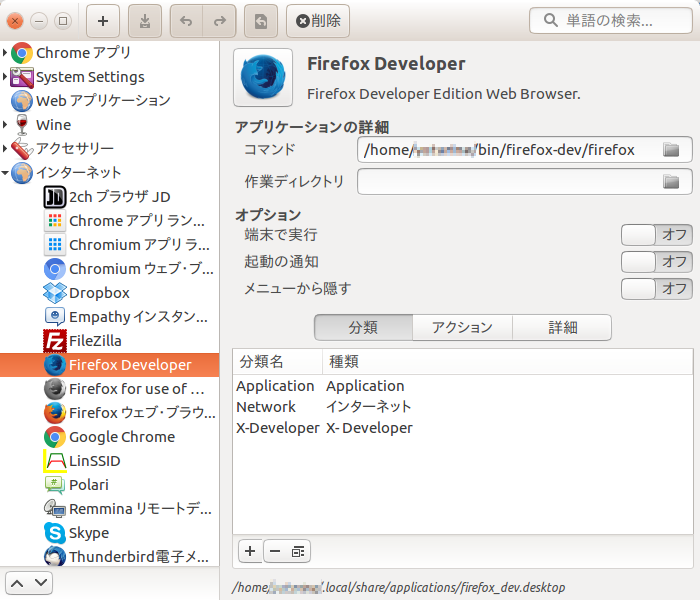Add a new launcher with the plus toolbar button
The width and height of the screenshot is (700, 600).
[103, 21]
